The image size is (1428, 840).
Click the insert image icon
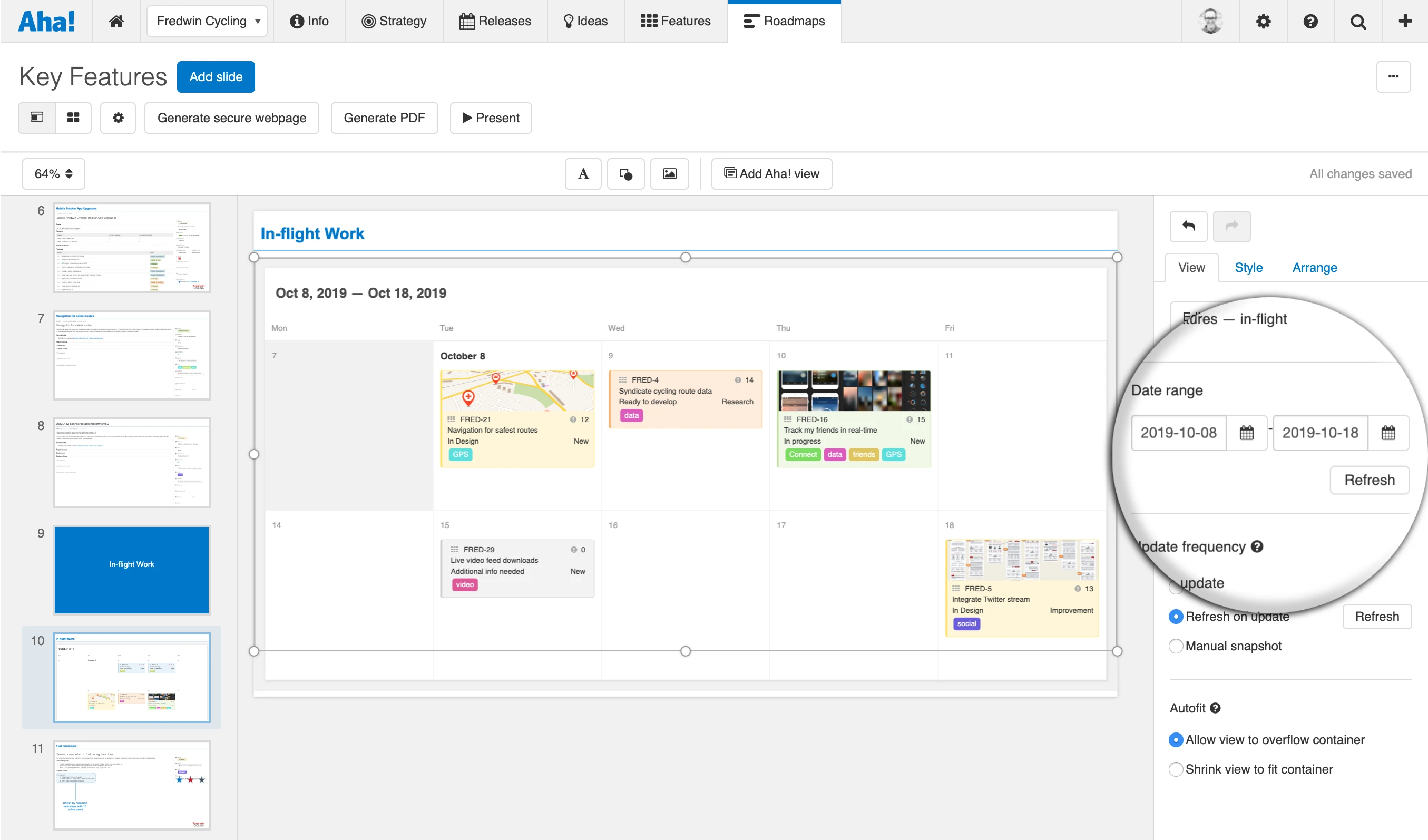point(669,173)
